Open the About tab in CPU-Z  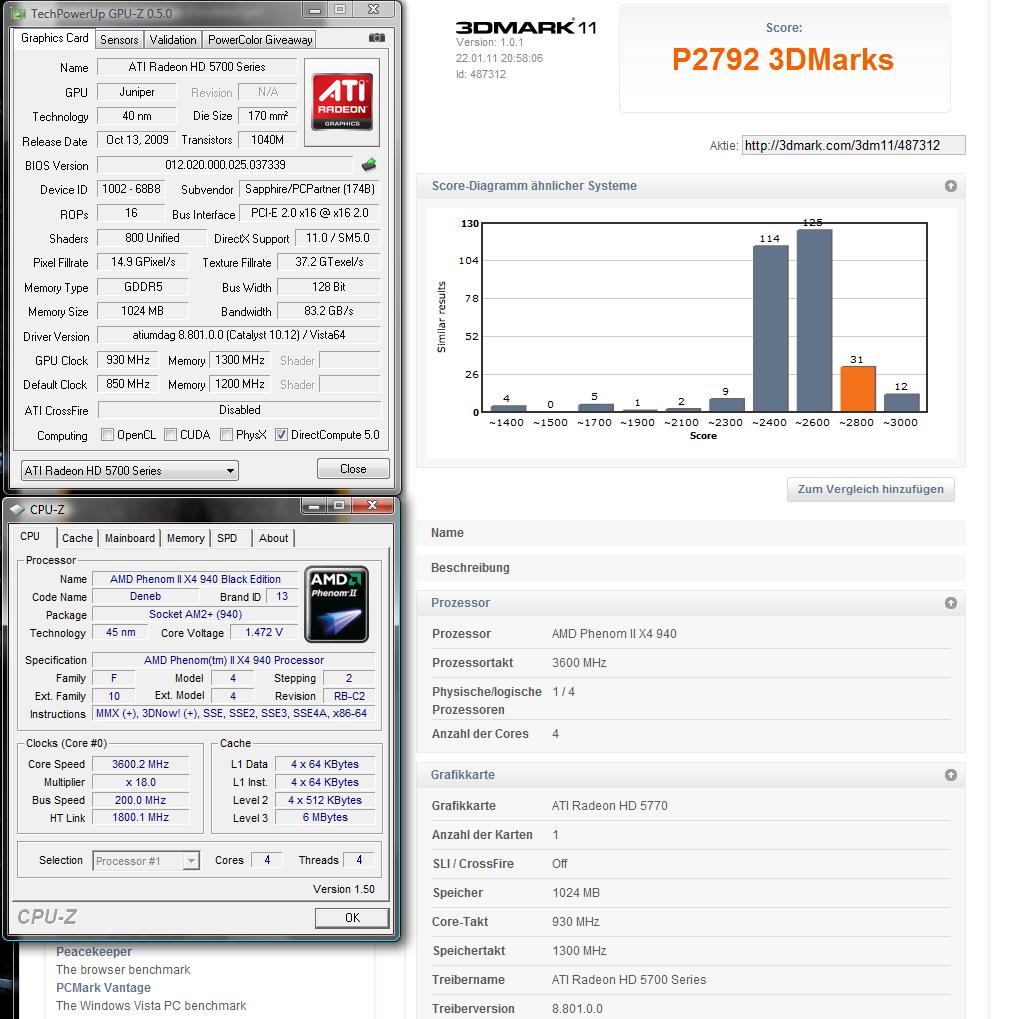pyautogui.click(x=274, y=538)
